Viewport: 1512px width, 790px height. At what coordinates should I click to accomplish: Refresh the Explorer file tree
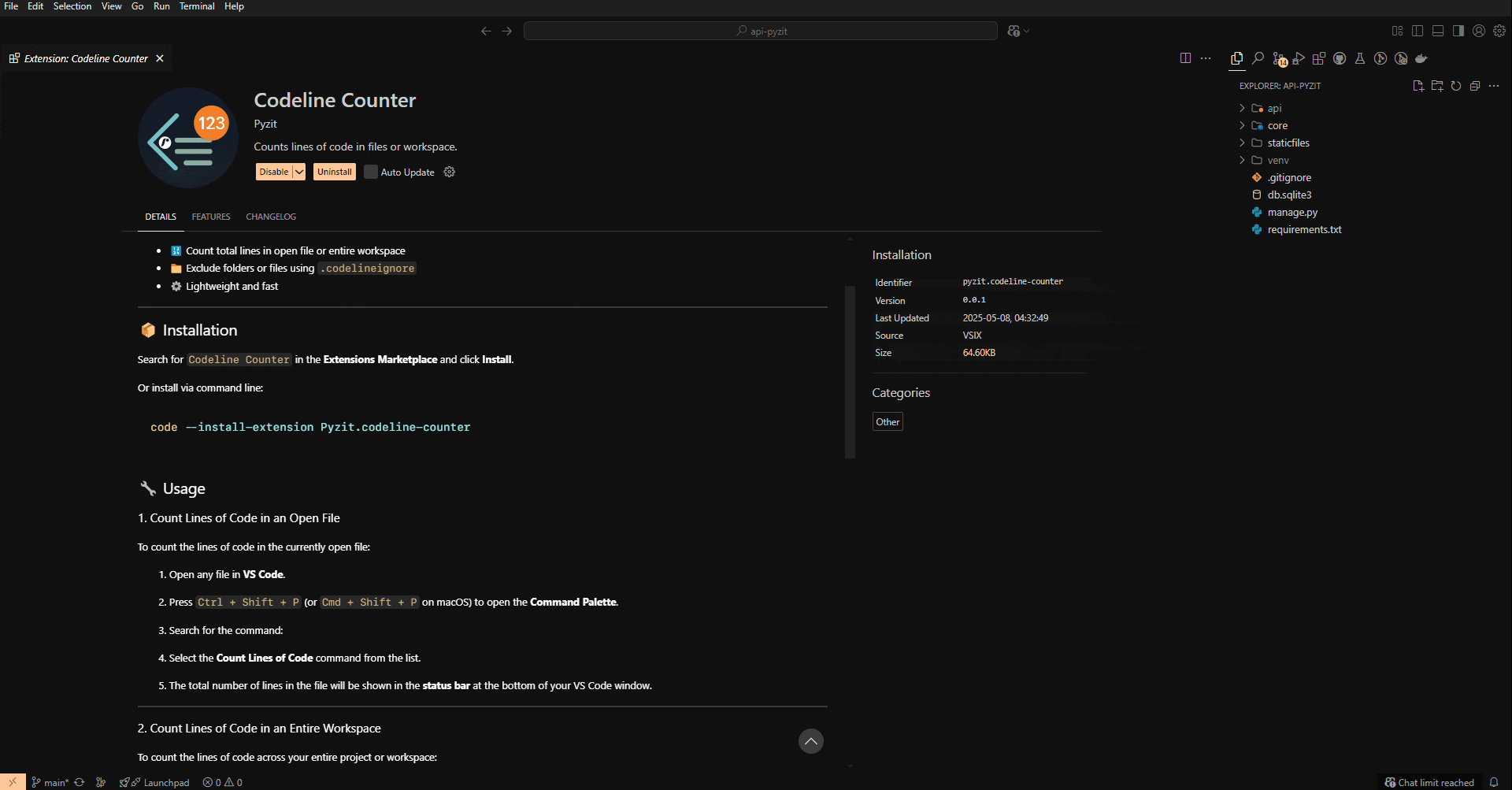click(1456, 86)
